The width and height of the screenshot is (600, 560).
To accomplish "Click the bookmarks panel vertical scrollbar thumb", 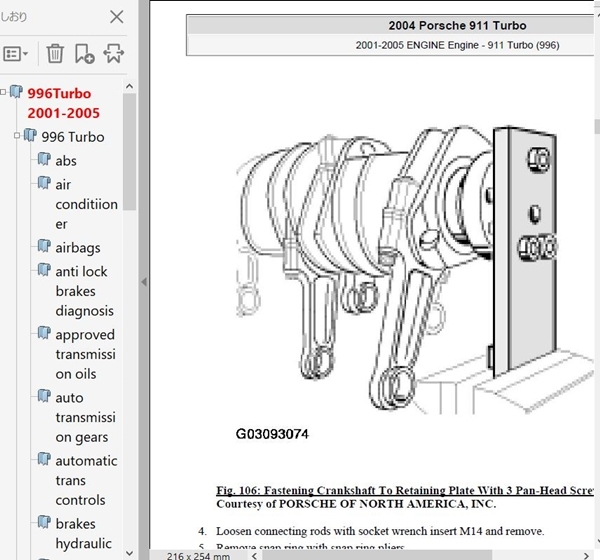I will tap(129, 152).
